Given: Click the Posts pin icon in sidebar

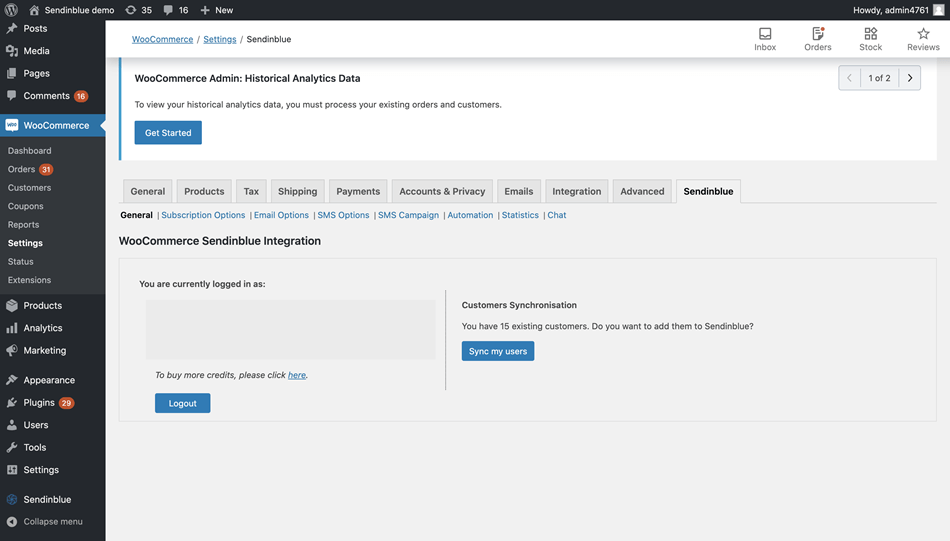Looking at the screenshot, I should click(12, 28).
